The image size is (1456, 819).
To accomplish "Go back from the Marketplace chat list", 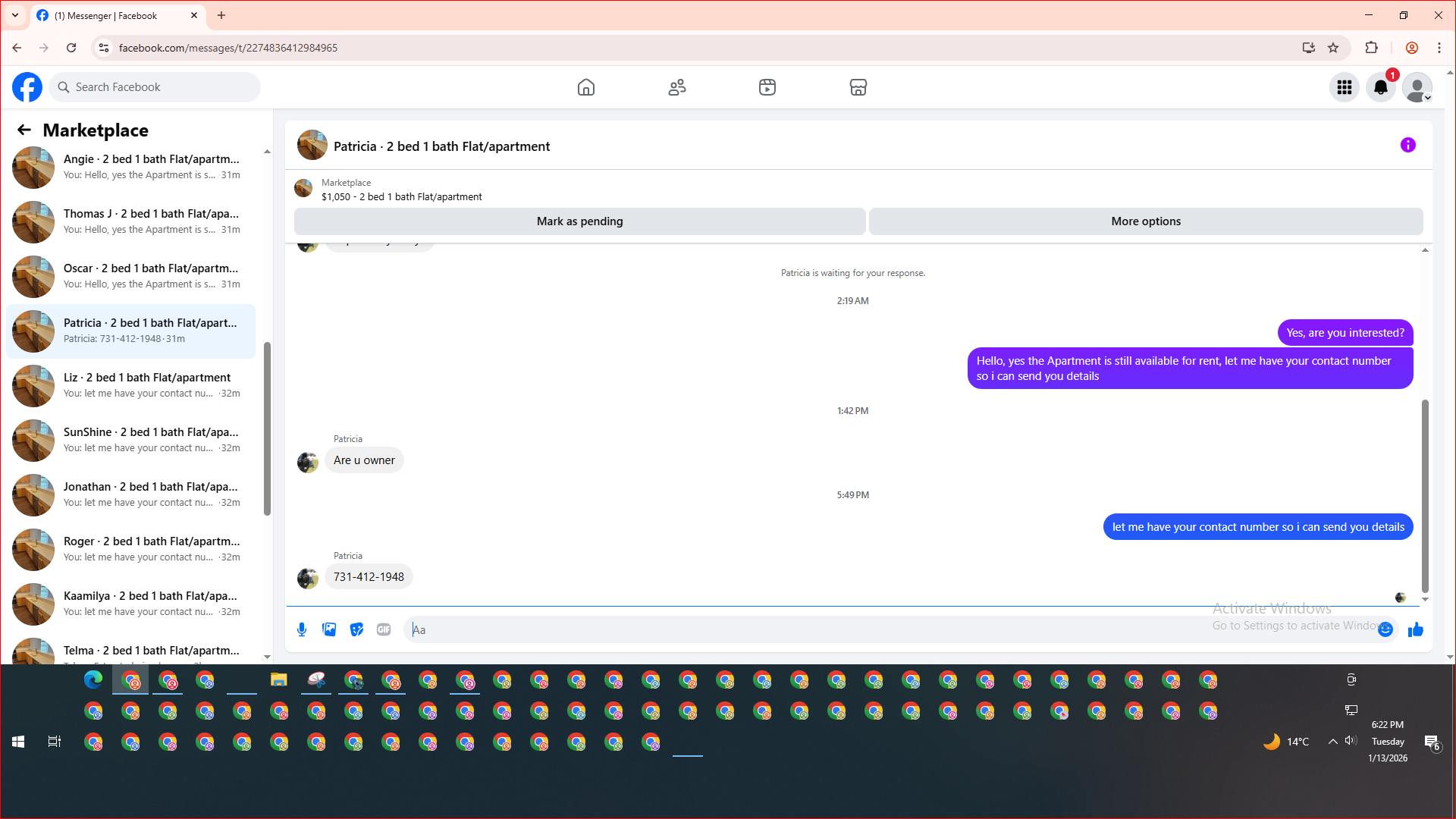I will click(24, 130).
